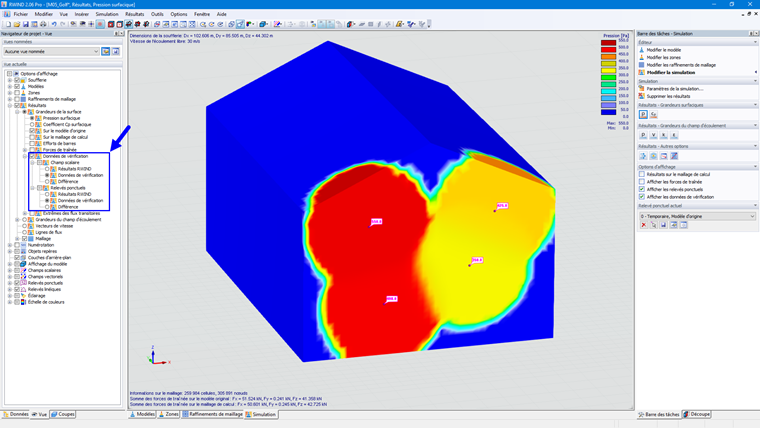
Task: Uncheck 'Afficher les données de vérification' checkbox
Action: tap(642, 197)
